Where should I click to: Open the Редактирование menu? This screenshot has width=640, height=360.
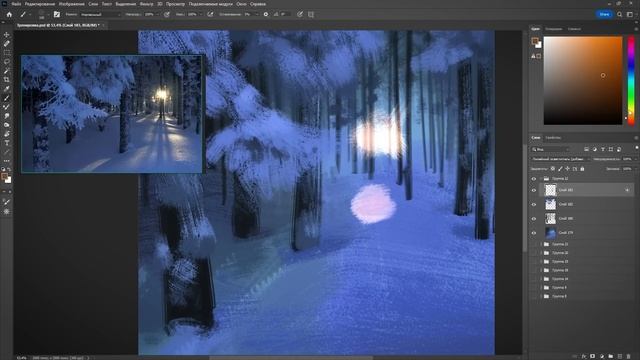coord(40,4)
